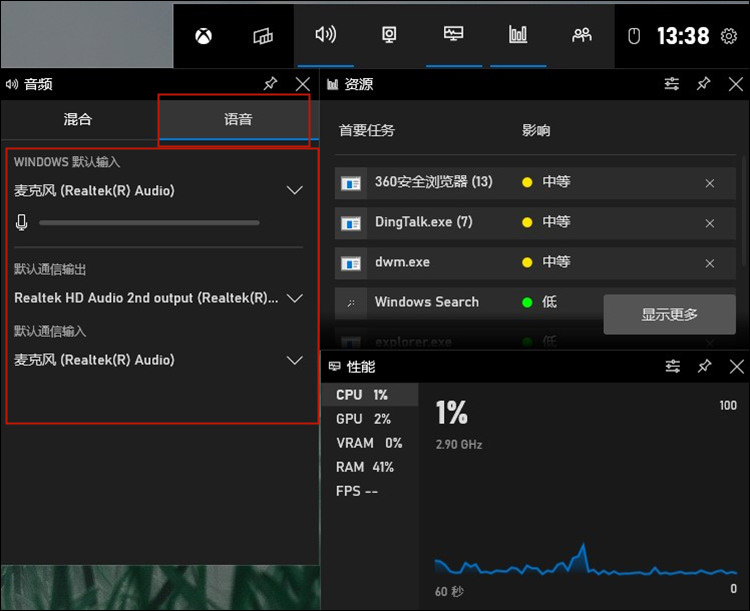Open Game Bar settings gear
Screen dimensions: 750x611
click(x=728, y=36)
